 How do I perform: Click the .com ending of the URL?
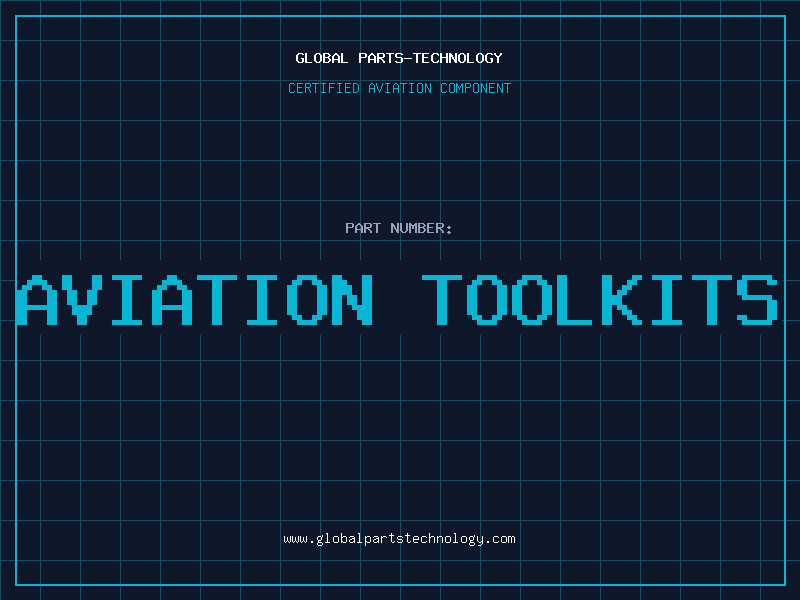click(x=500, y=539)
